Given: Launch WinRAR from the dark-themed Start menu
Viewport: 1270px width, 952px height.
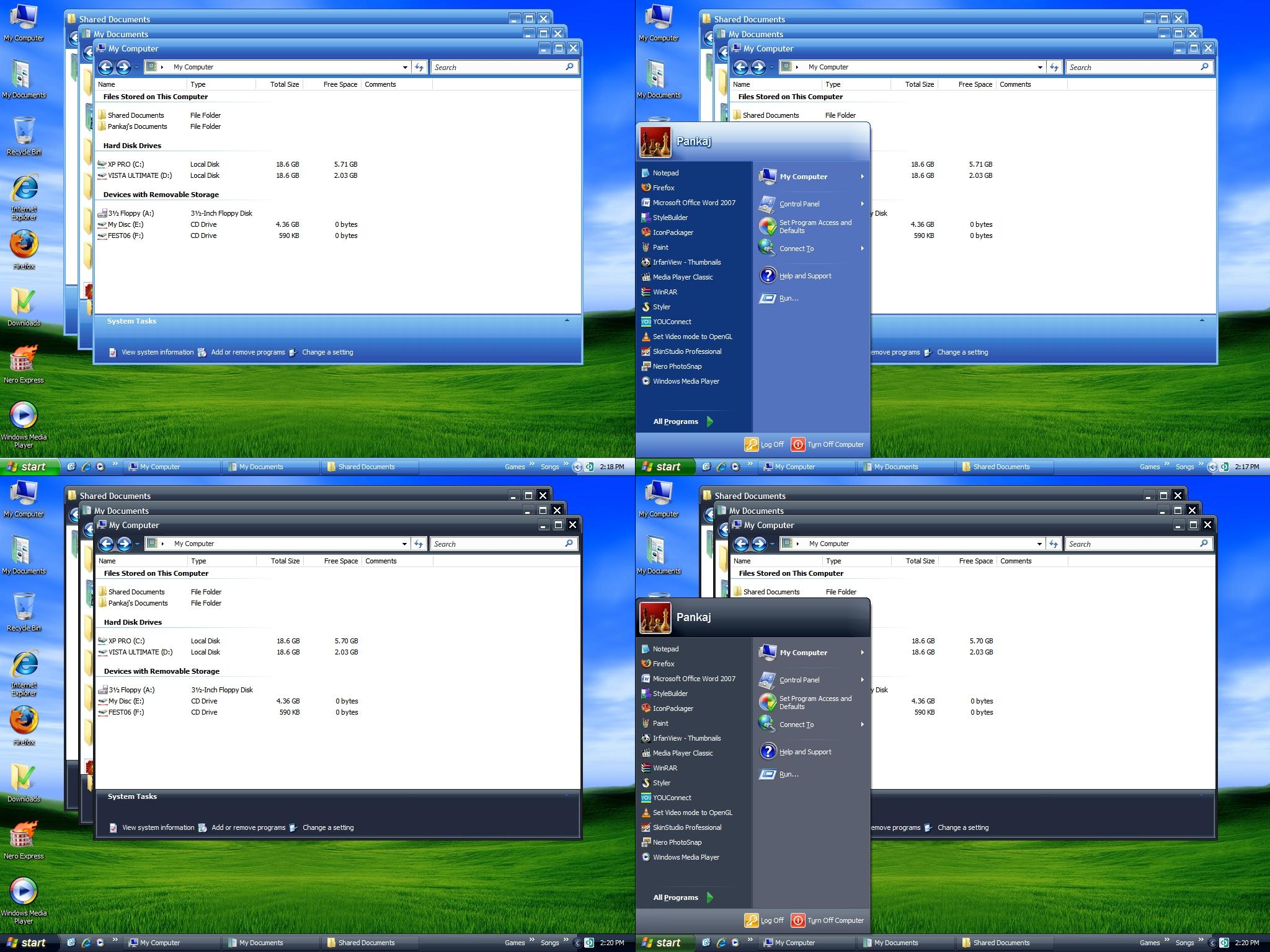Looking at the screenshot, I should click(x=664, y=768).
